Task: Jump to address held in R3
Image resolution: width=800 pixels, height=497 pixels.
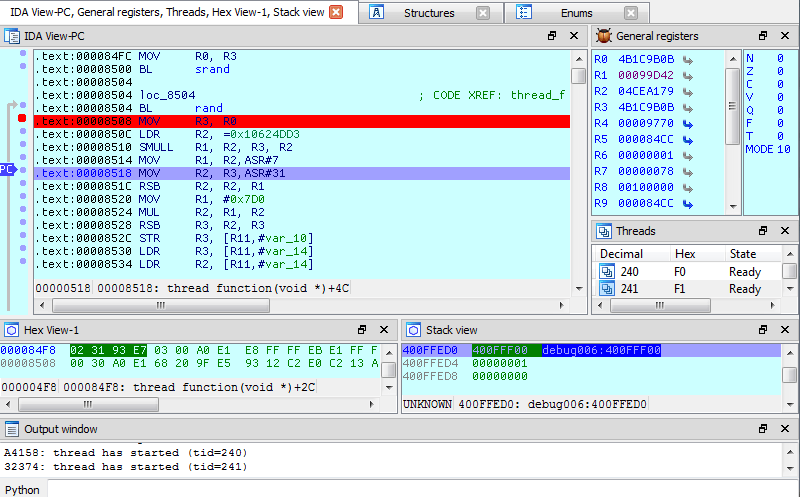Action: (688, 108)
